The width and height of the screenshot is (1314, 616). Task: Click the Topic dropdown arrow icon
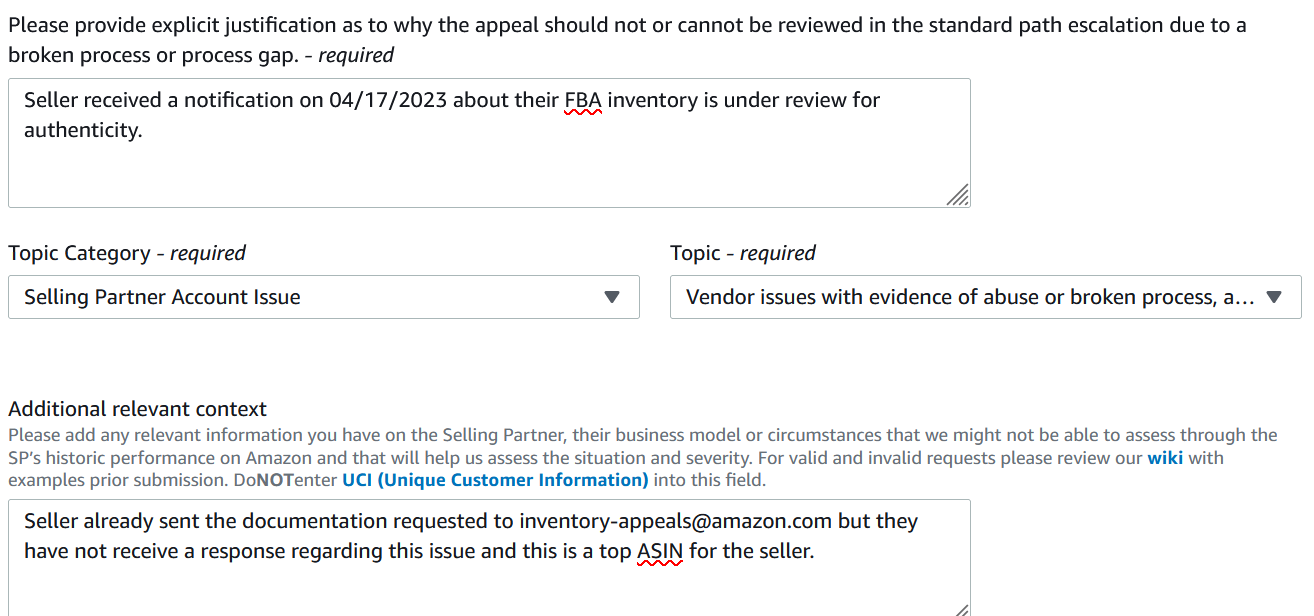(x=1274, y=297)
